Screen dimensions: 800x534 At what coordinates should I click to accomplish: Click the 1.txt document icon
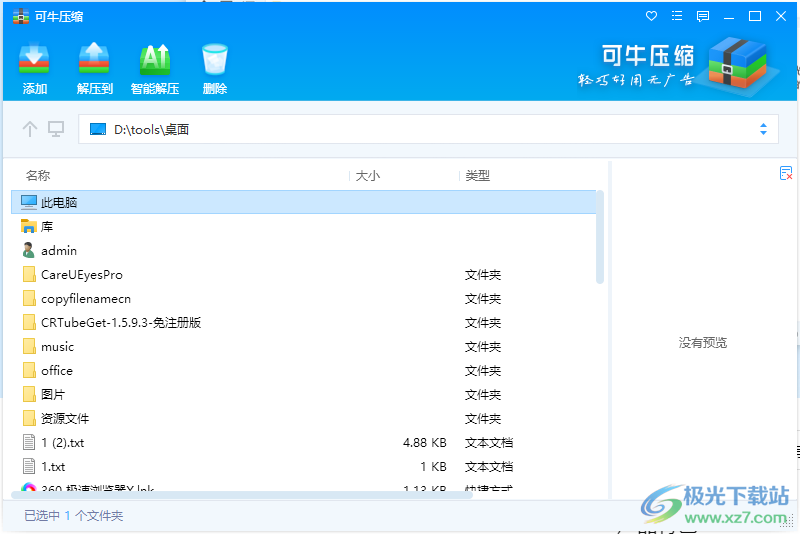29,466
